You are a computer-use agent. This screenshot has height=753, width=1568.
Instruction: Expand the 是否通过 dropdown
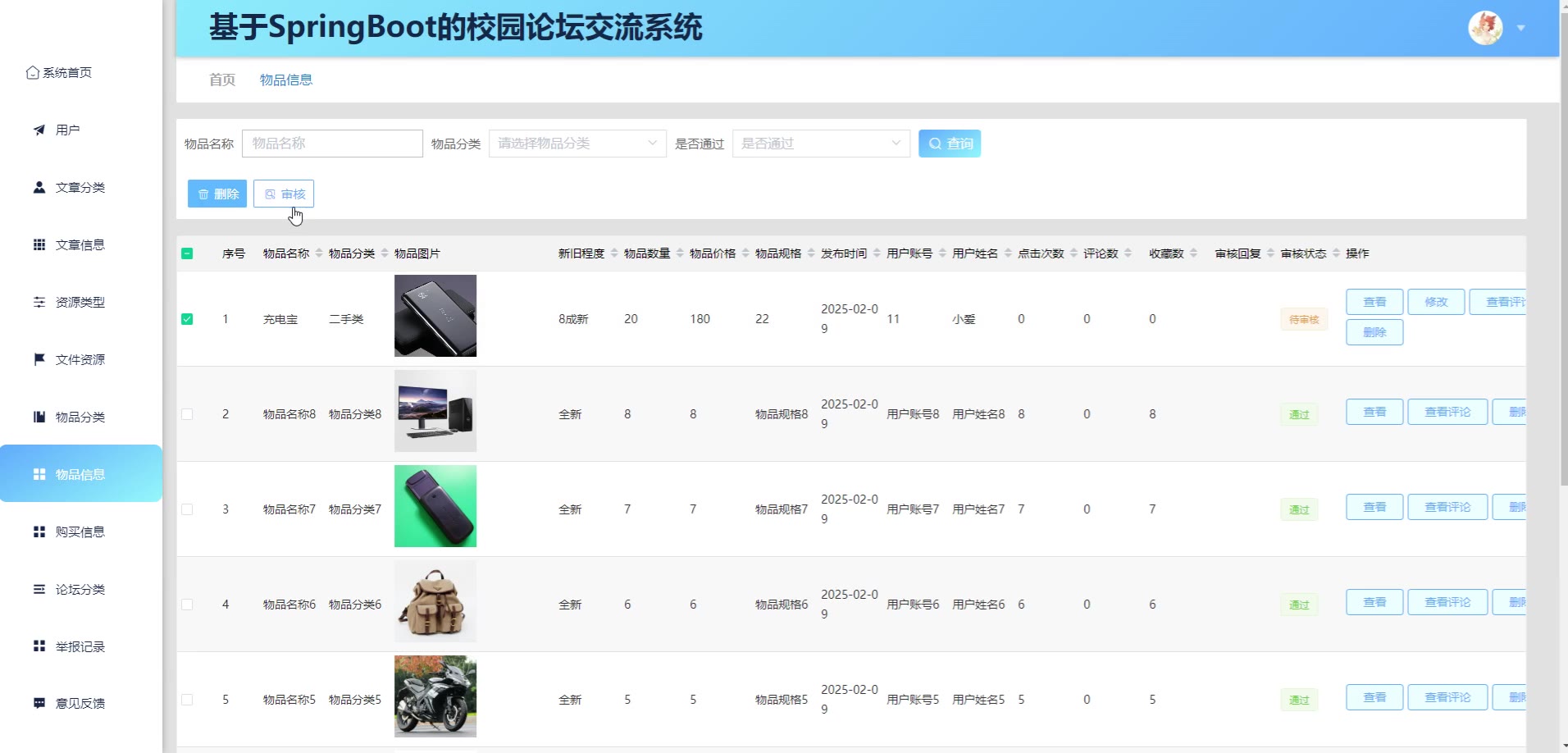pyautogui.click(x=820, y=144)
